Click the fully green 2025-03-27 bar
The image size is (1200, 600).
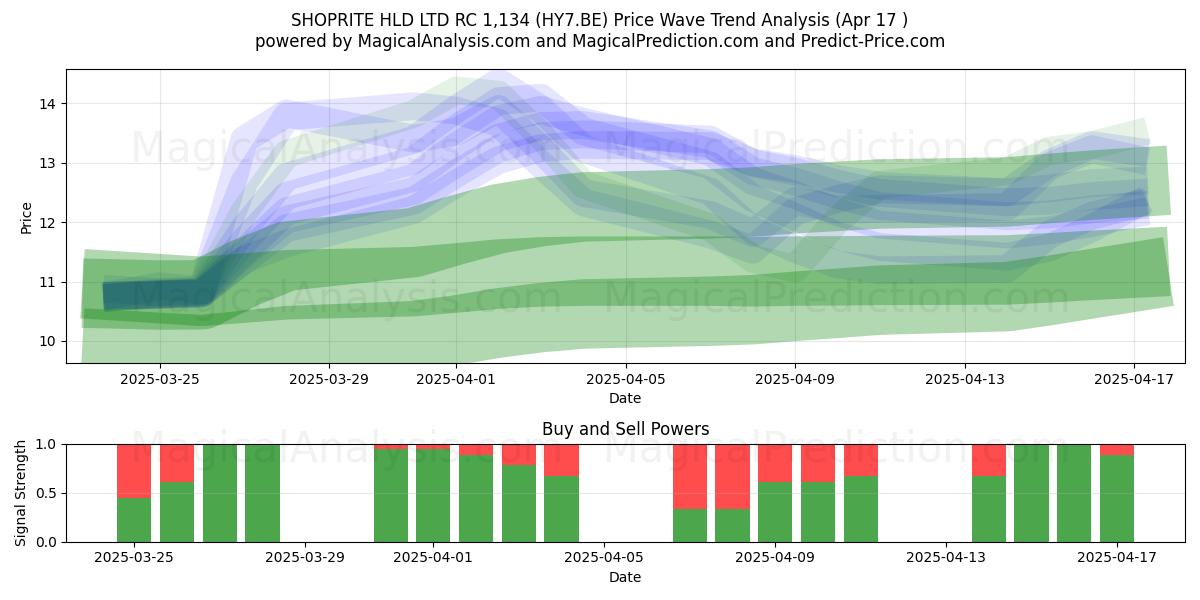(220, 493)
